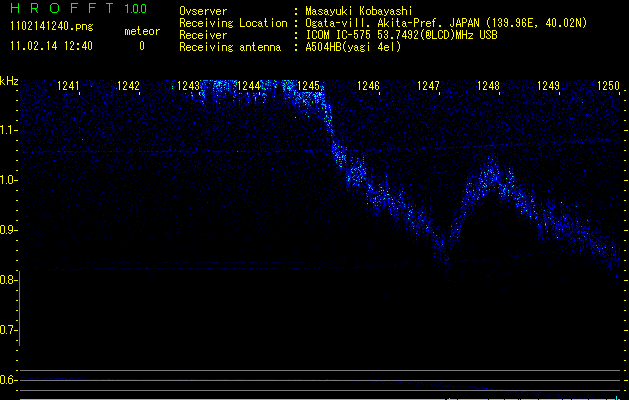The height and width of the screenshot is (400, 629).
Task: Select the observer name Masayuki Kobayashi
Action: (352, 10)
